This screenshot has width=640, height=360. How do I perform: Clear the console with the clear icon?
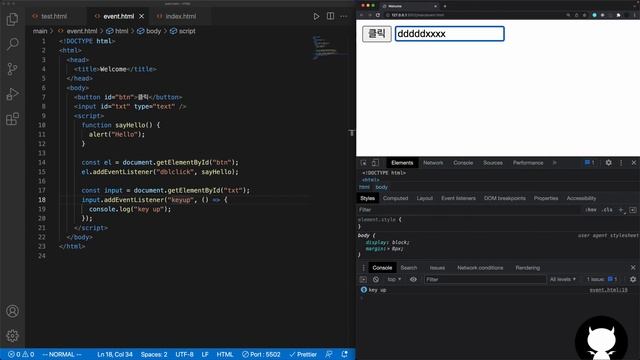(x=376, y=280)
